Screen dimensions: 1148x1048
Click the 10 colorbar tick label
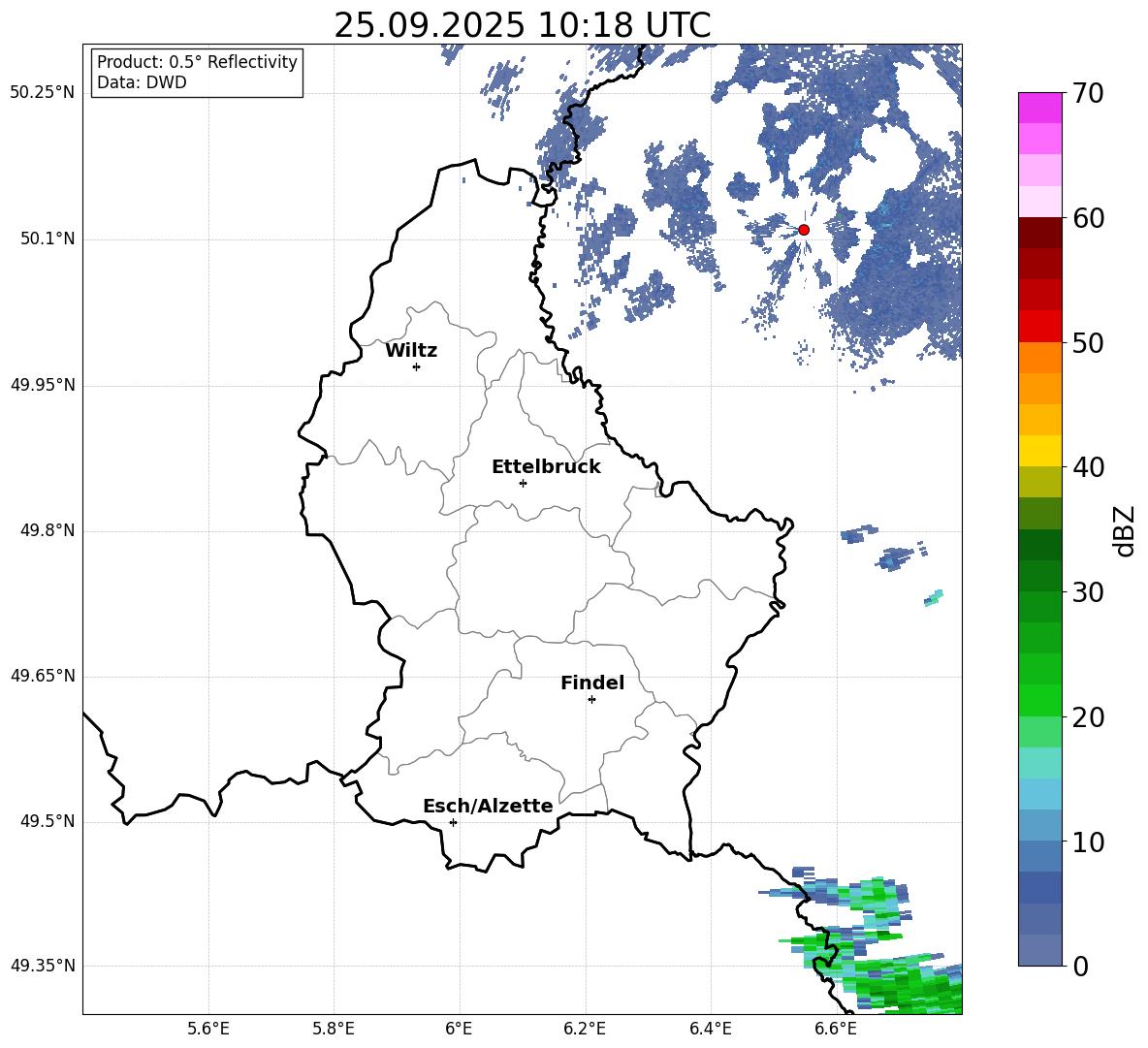(x=1088, y=842)
